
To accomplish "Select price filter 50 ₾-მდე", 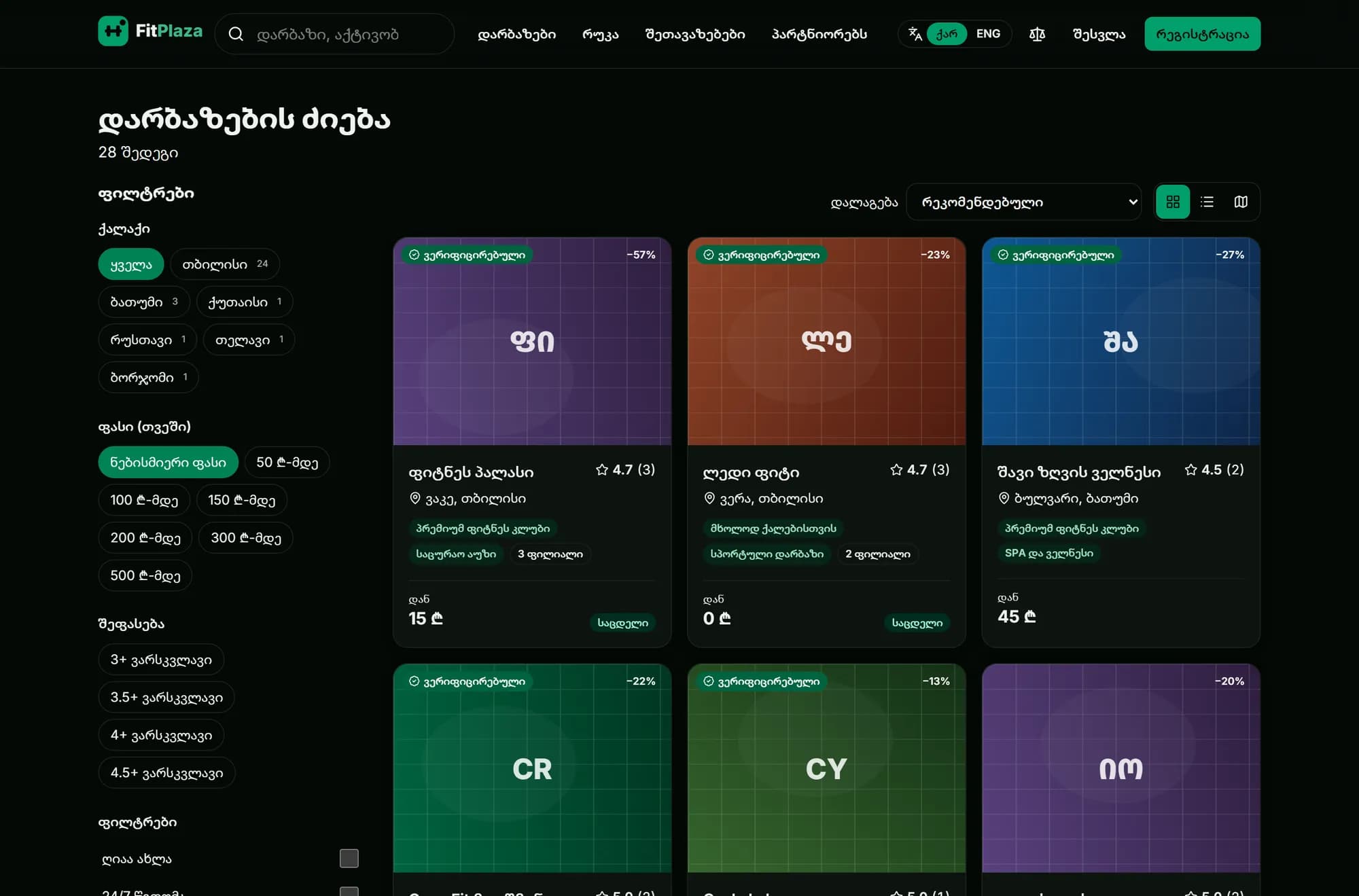I will tap(287, 463).
